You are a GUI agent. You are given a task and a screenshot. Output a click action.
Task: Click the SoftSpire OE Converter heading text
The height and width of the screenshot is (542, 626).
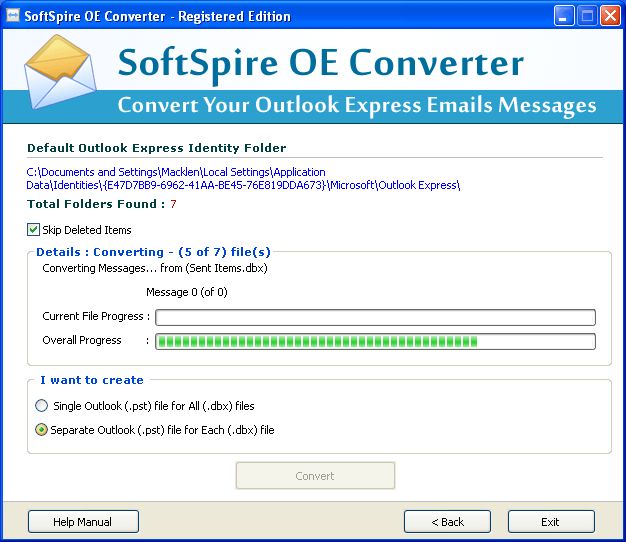coord(320,62)
